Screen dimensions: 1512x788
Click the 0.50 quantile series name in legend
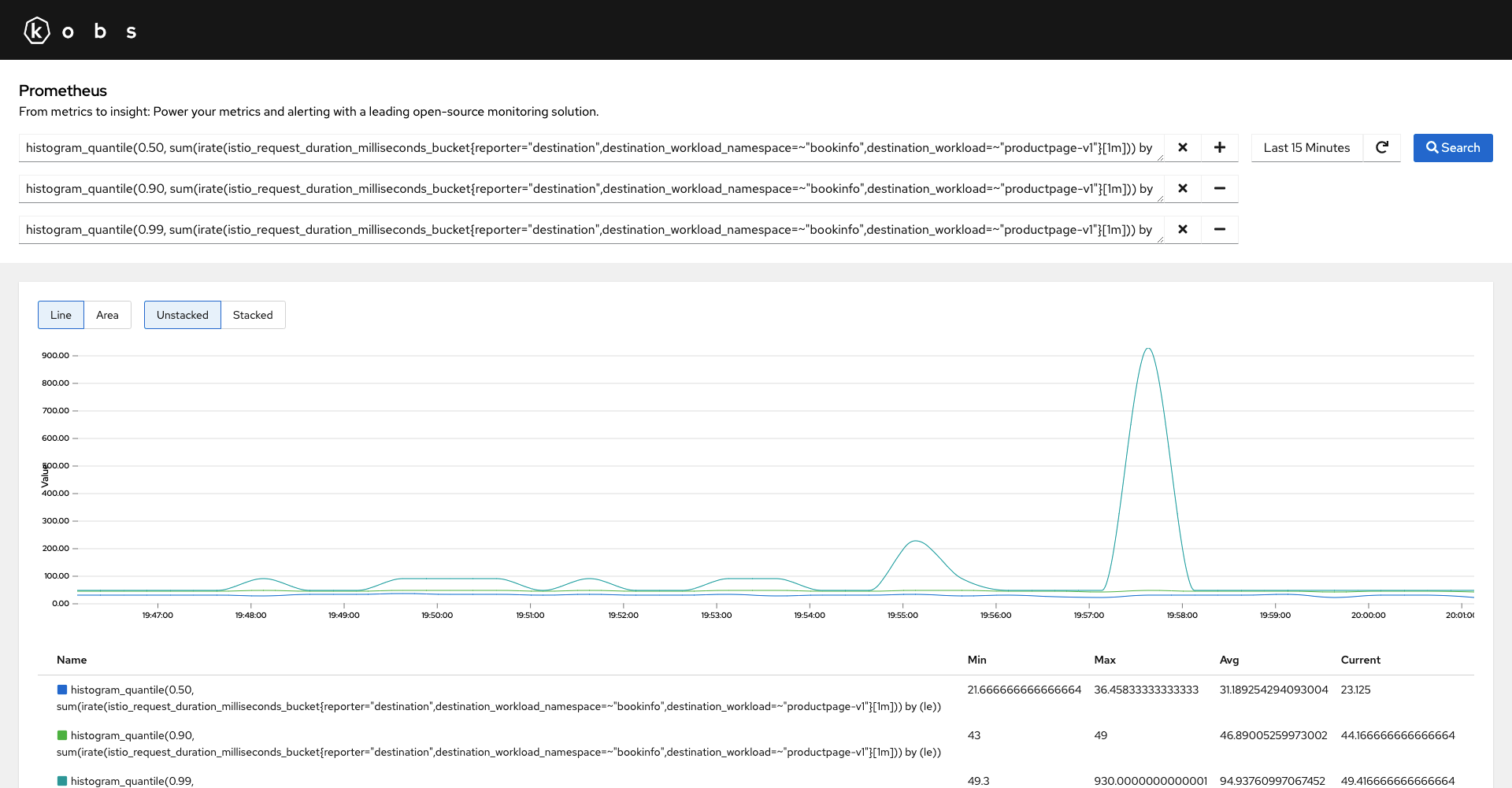498,698
